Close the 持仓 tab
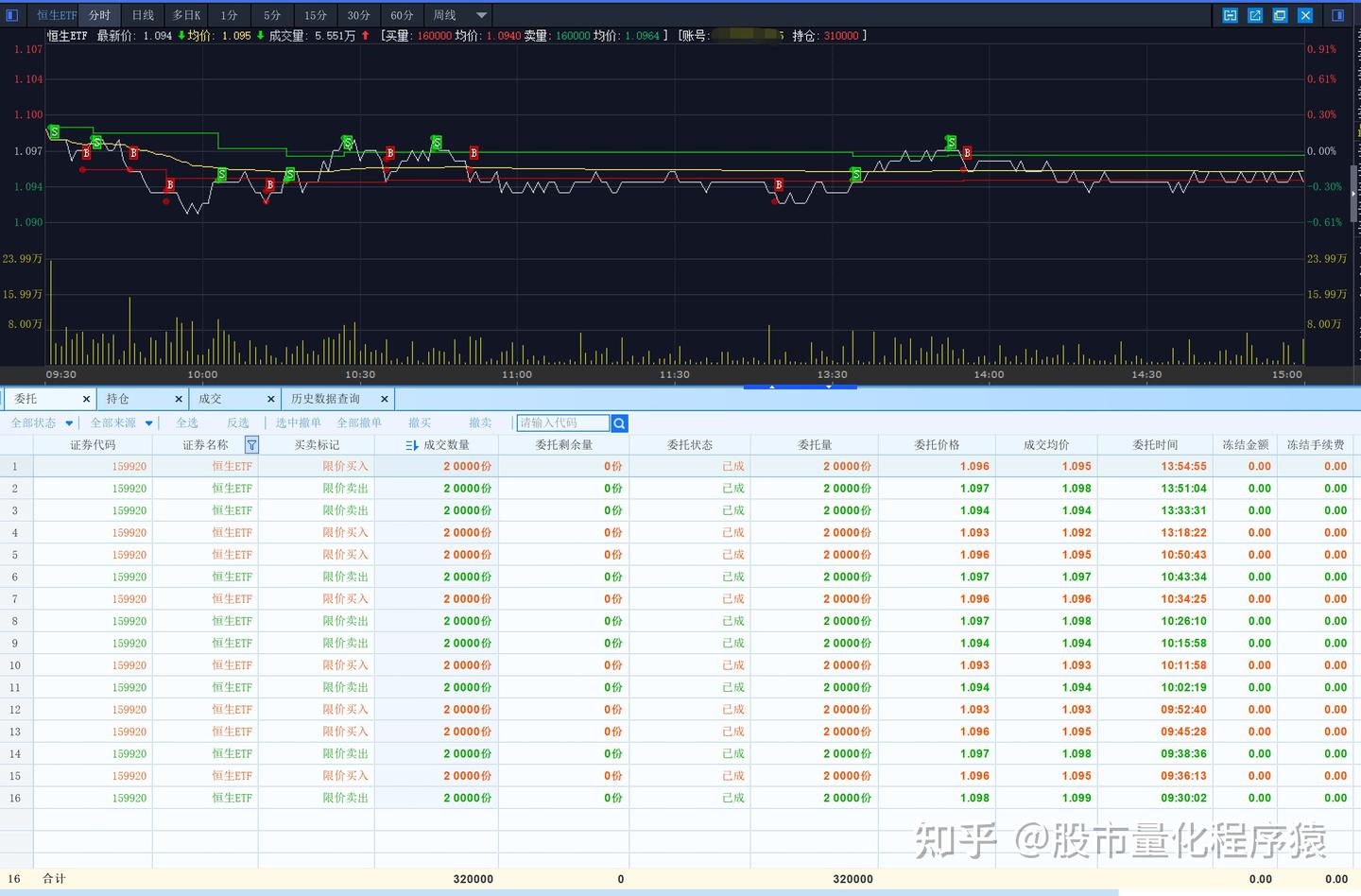 (179, 399)
